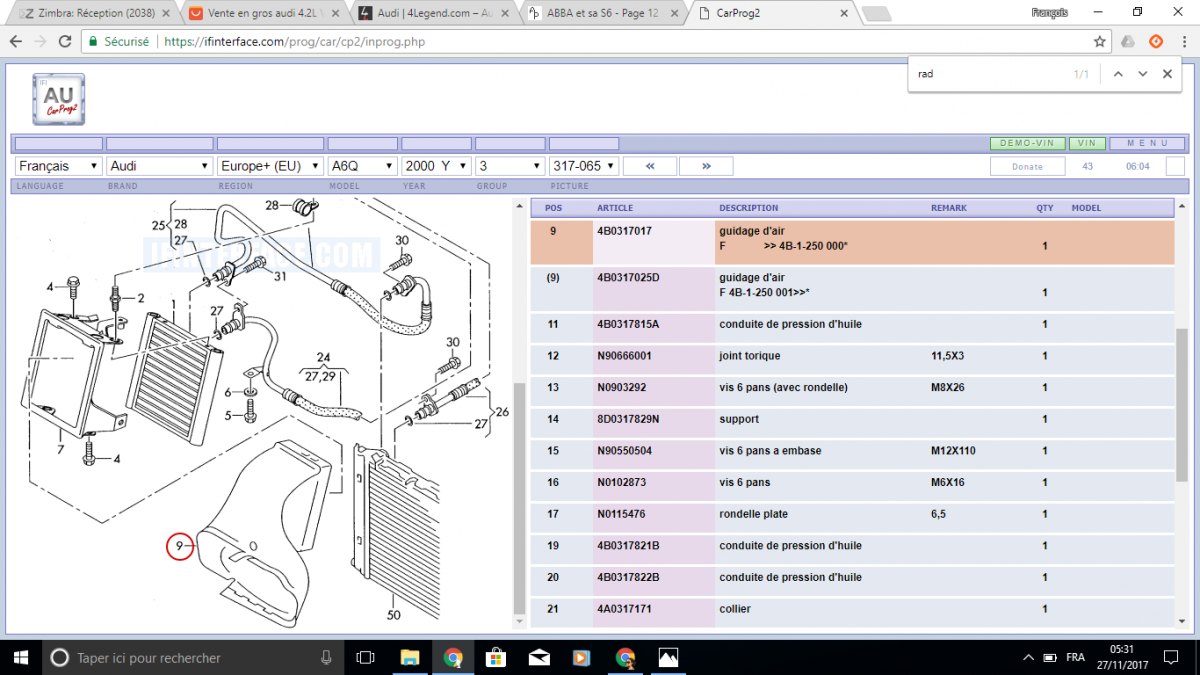This screenshot has width=1200, height=675.
Task: Open Windows Start menu
Action: (x=20, y=657)
